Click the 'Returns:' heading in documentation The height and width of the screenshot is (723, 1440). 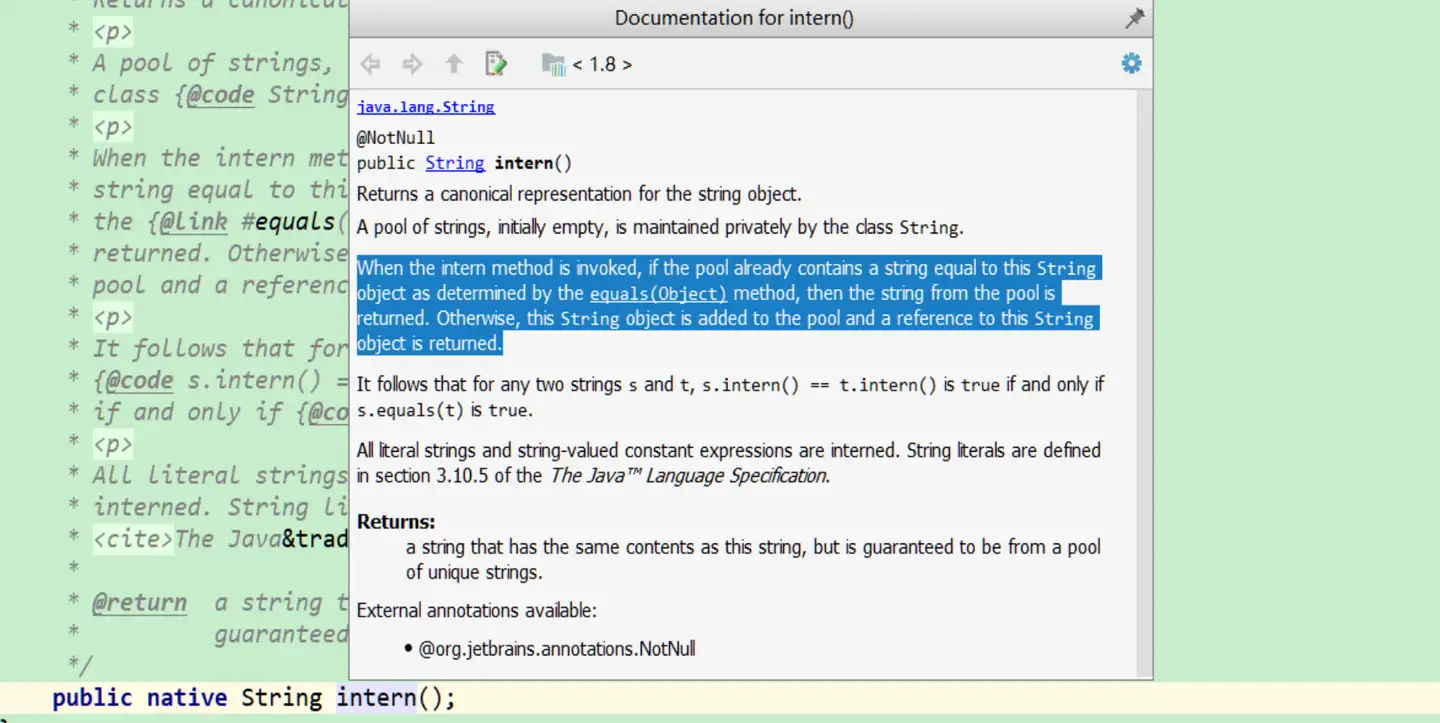396,522
